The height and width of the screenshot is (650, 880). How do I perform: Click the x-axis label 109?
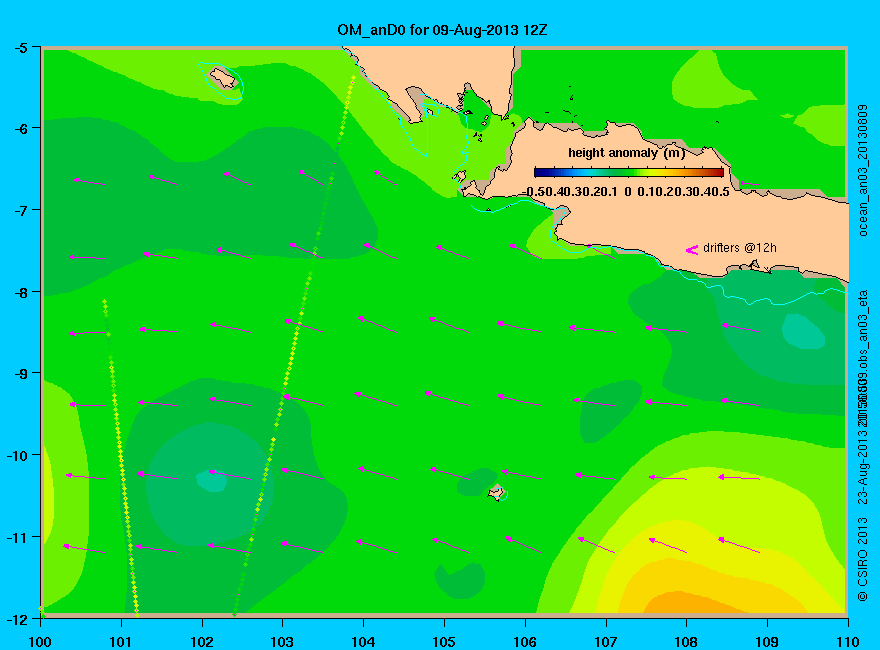pyautogui.click(x=767, y=642)
